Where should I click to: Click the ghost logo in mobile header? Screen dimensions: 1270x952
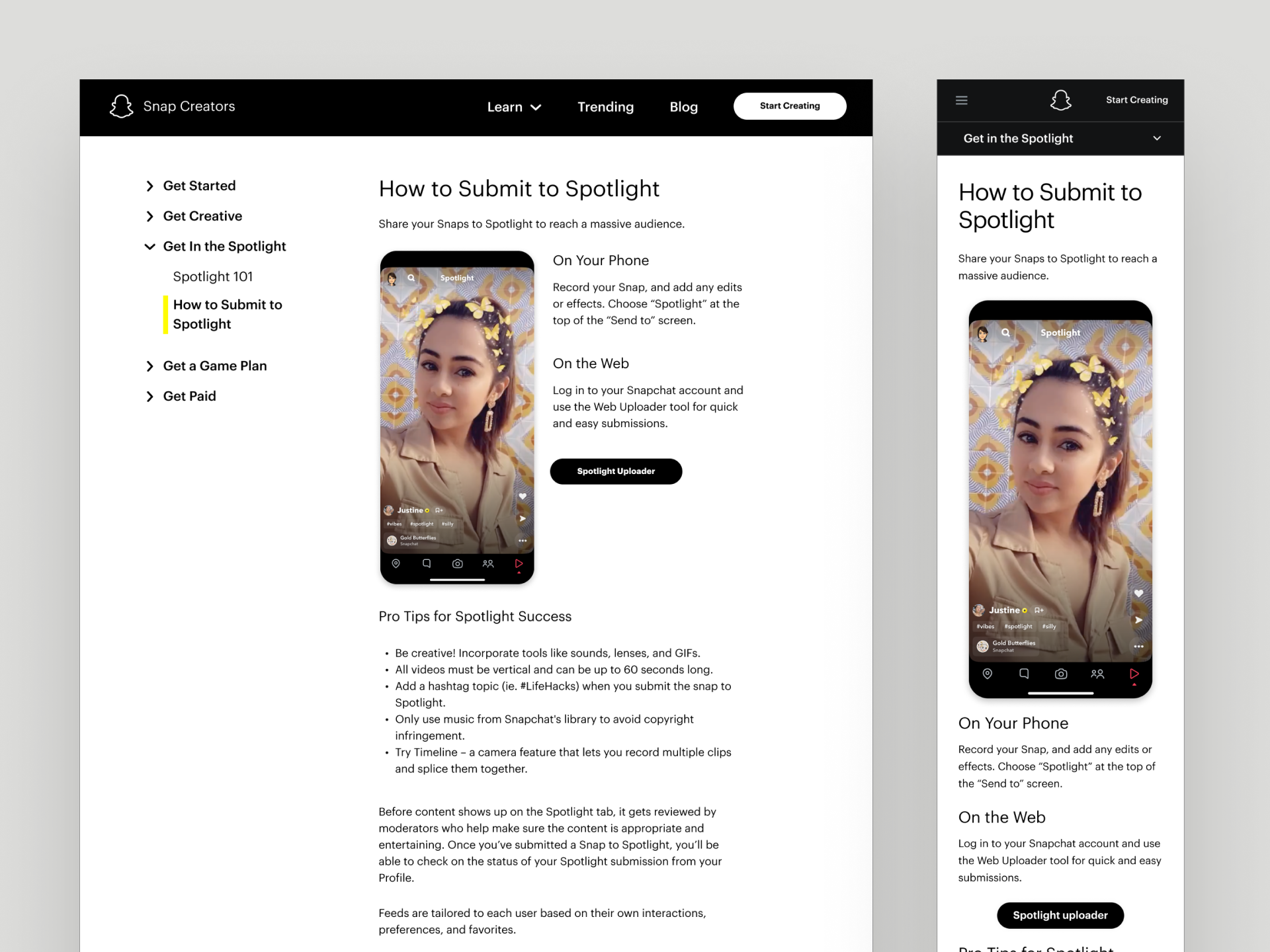(x=1060, y=100)
